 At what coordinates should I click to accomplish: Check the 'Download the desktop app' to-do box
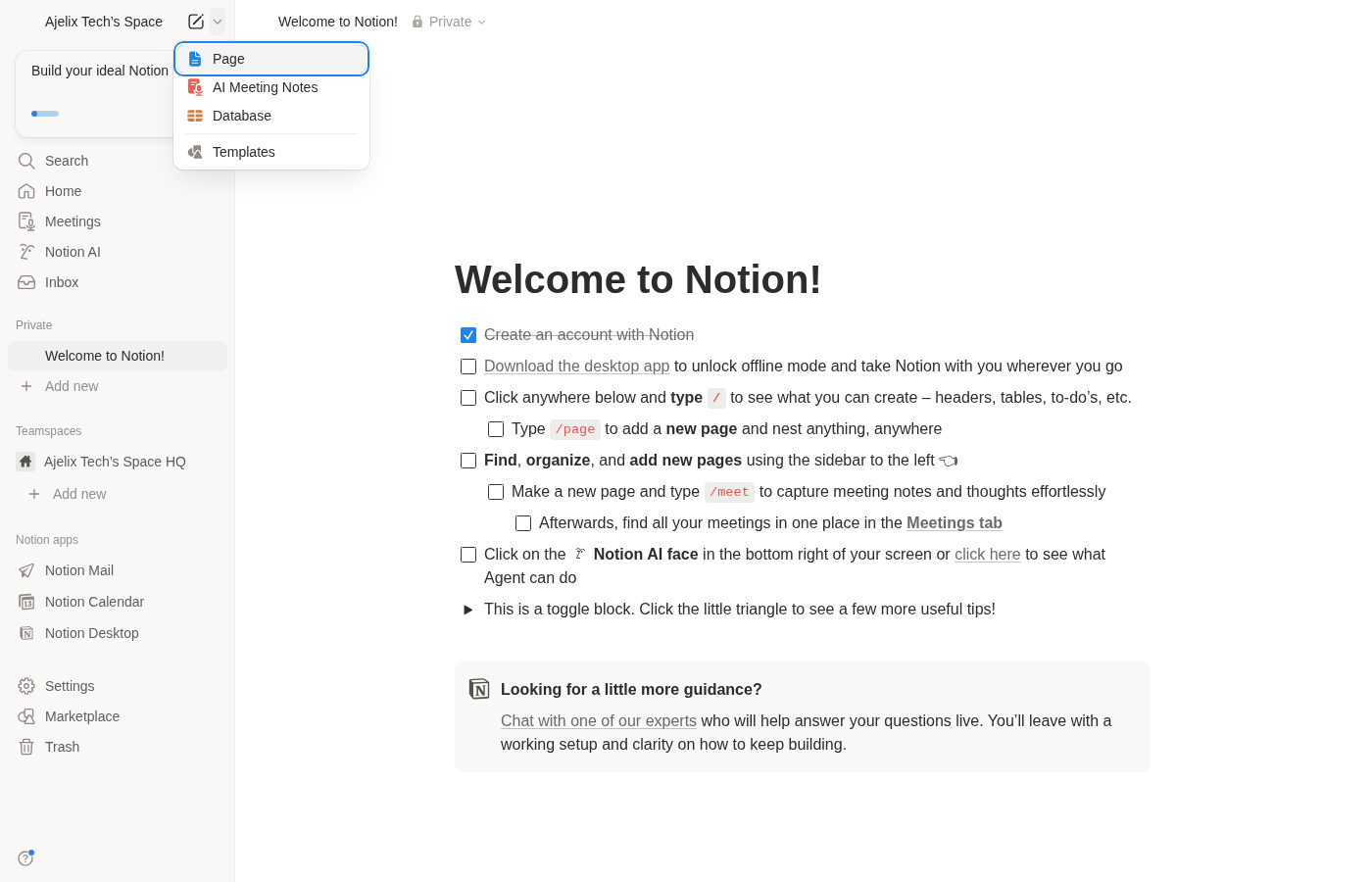(x=468, y=367)
